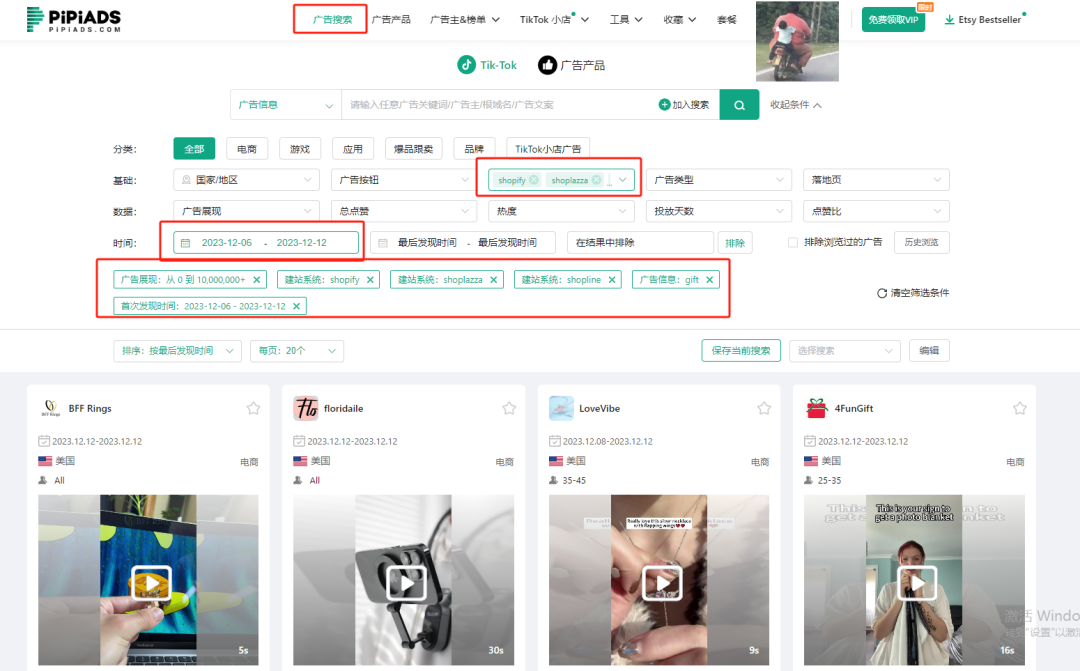Open the 总点赞 dropdown
Image resolution: width=1080 pixels, height=671 pixels.
pyautogui.click(x=404, y=211)
